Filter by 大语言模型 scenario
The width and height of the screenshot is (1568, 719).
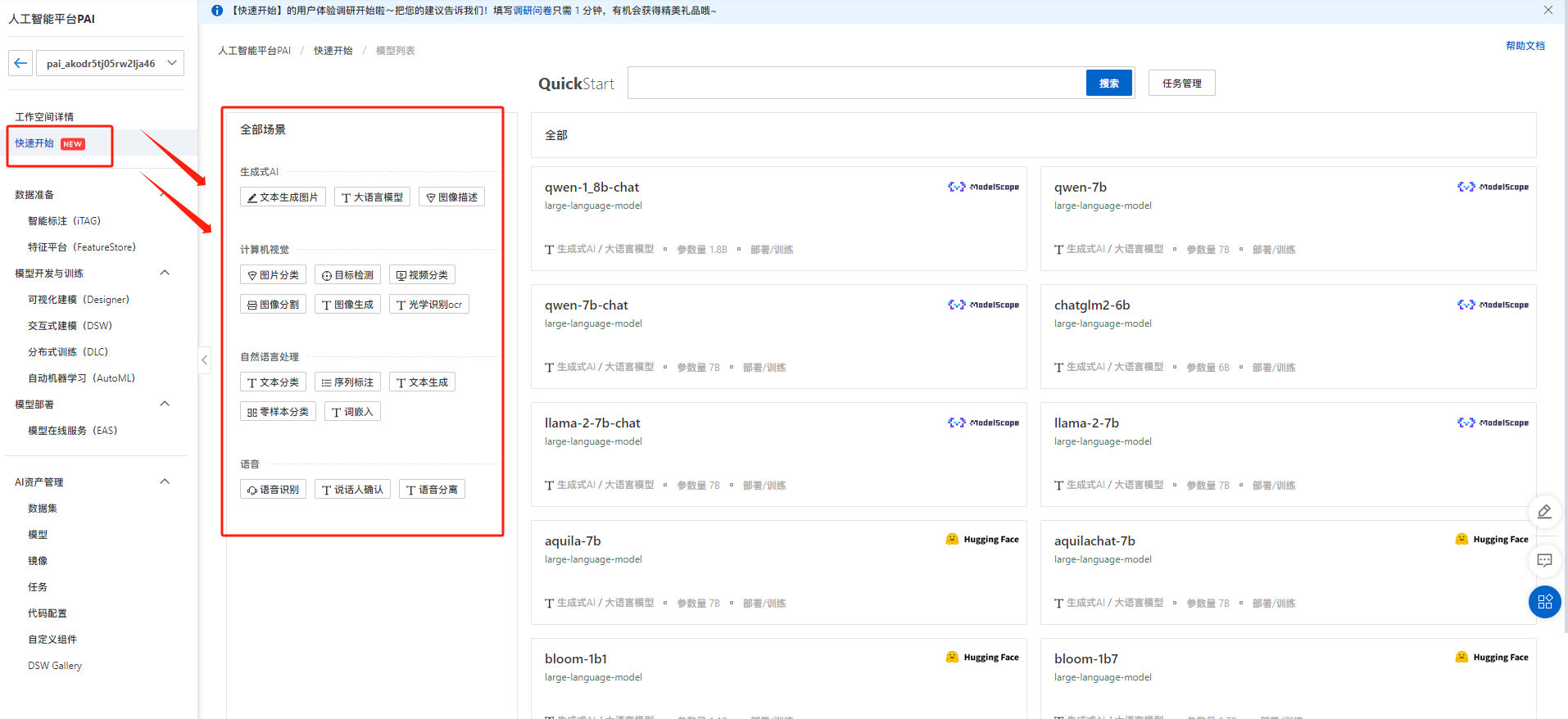pyautogui.click(x=372, y=197)
